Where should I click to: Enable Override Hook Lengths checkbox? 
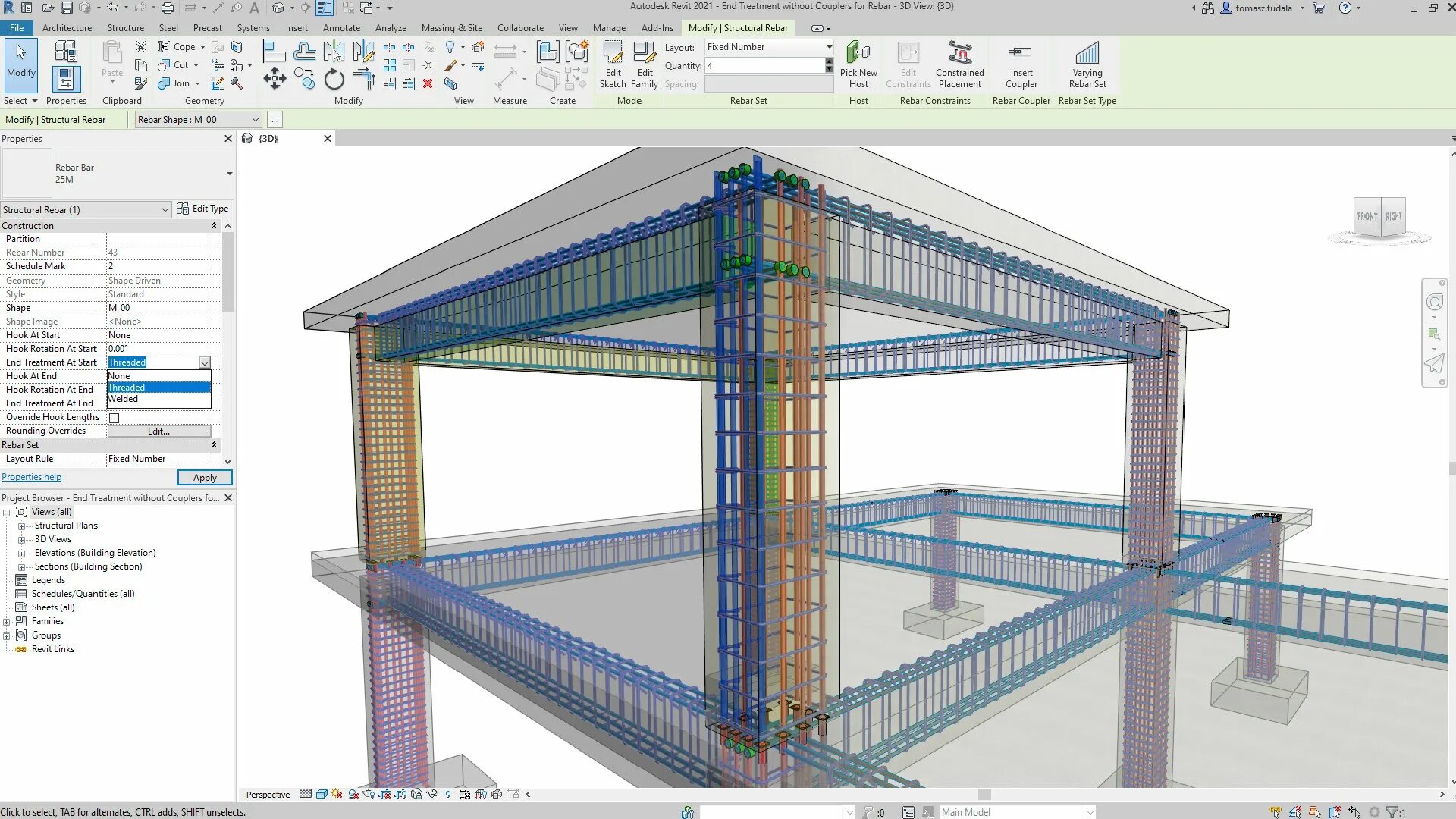(x=115, y=418)
